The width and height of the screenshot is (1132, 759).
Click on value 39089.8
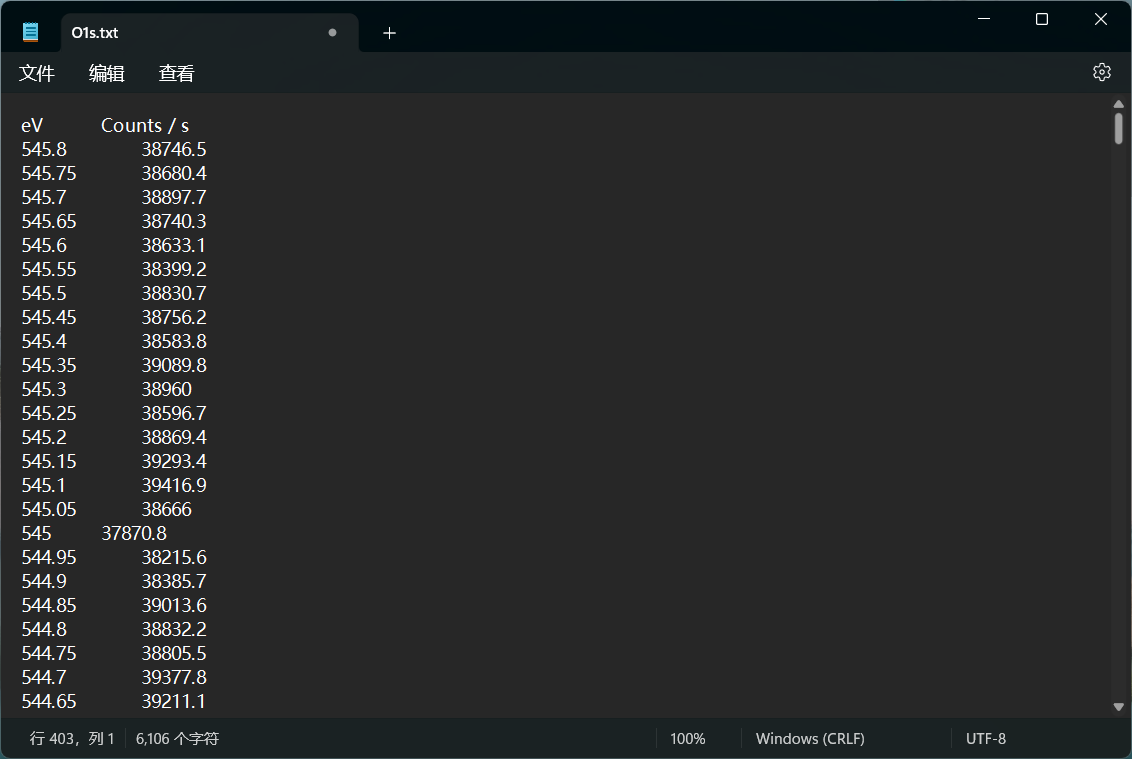pos(174,365)
